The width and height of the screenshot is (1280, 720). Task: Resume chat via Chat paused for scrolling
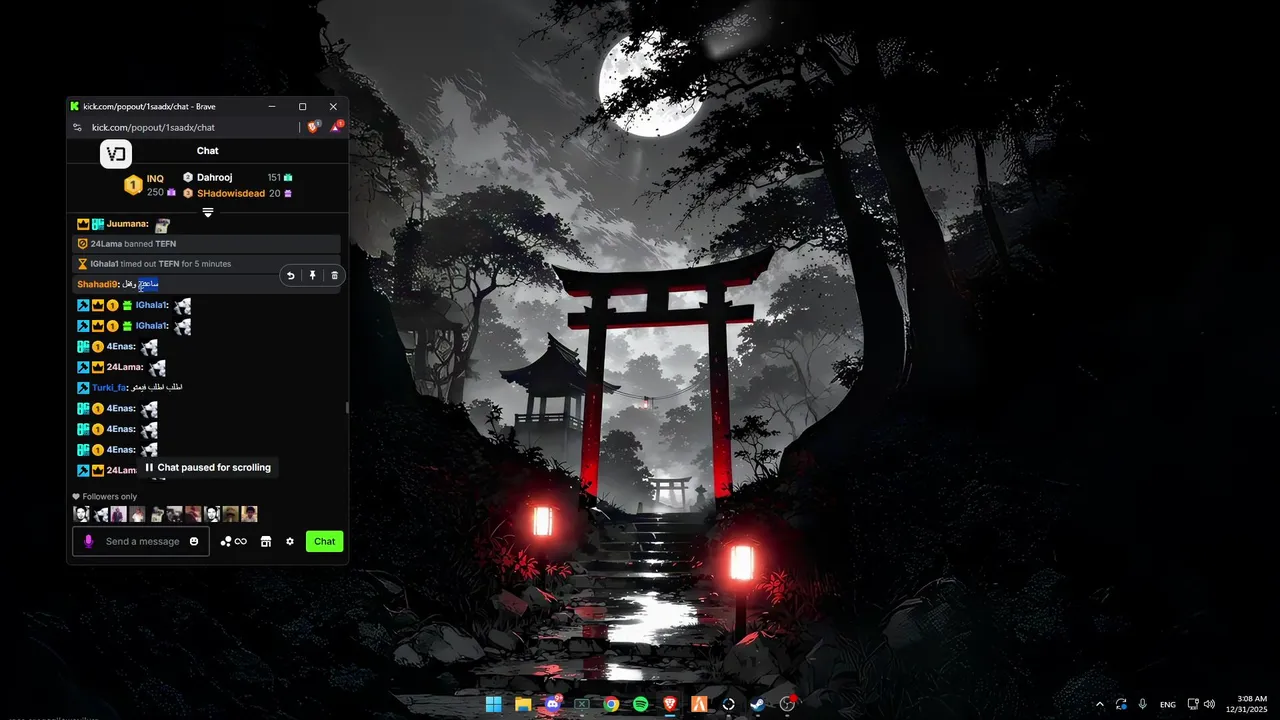pos(207,467)
